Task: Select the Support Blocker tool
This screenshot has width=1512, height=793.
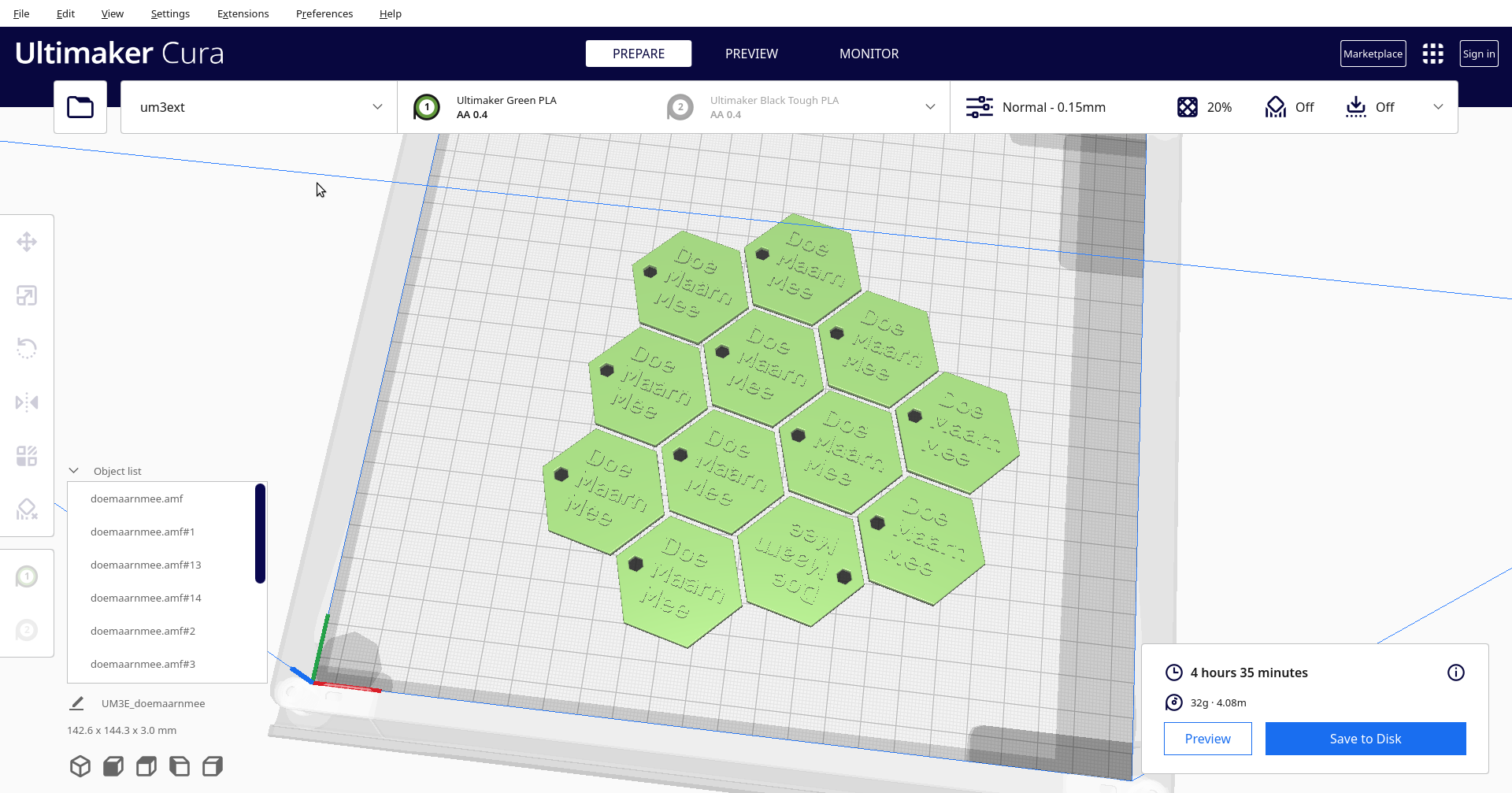Action: point(27,510)
